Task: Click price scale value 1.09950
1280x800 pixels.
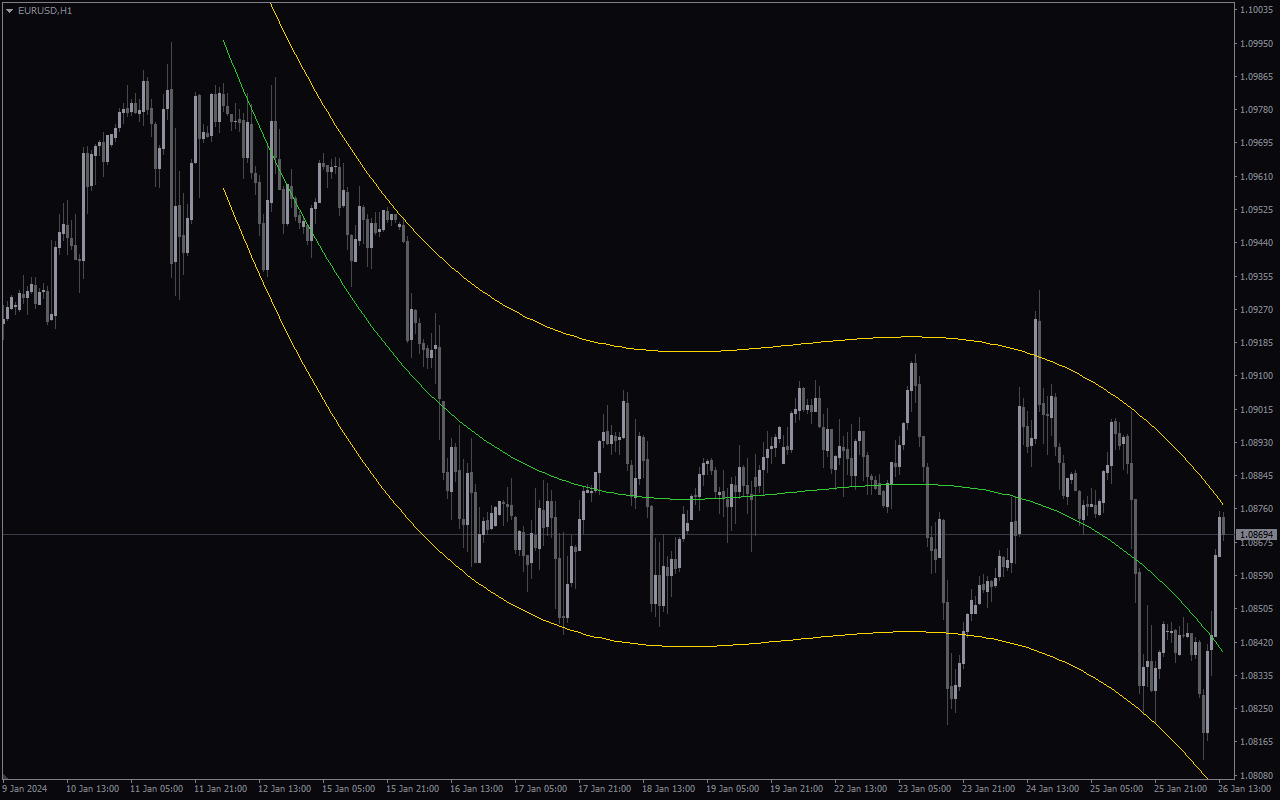Action: pos(1256,43)
